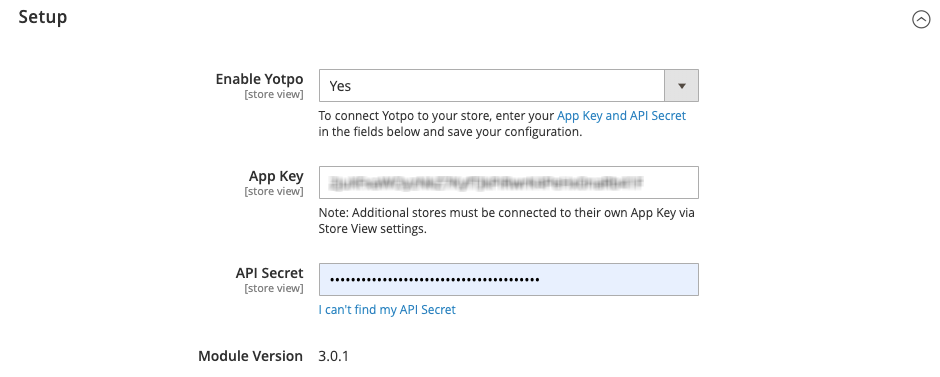Image resolution: width=940 pixels, height=377 pixels.
Task: Click the API Secret label
Action: (269, 273)
